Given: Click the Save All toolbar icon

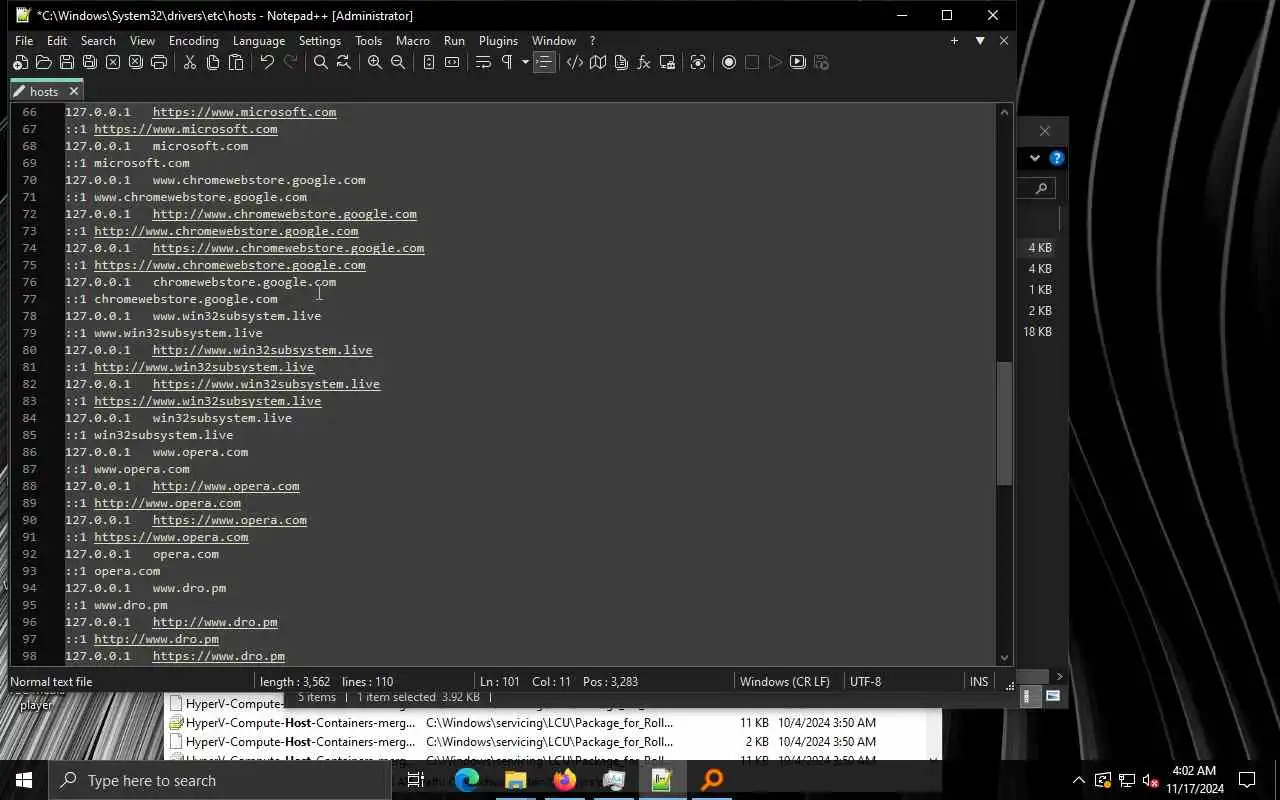Looking at the screenshot, I should (x=89, y=62).
